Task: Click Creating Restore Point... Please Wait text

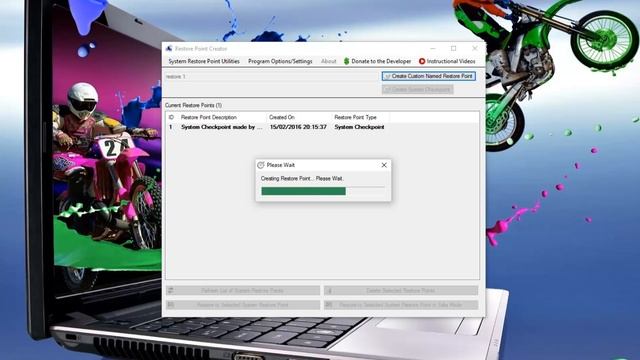Action: 302,178
